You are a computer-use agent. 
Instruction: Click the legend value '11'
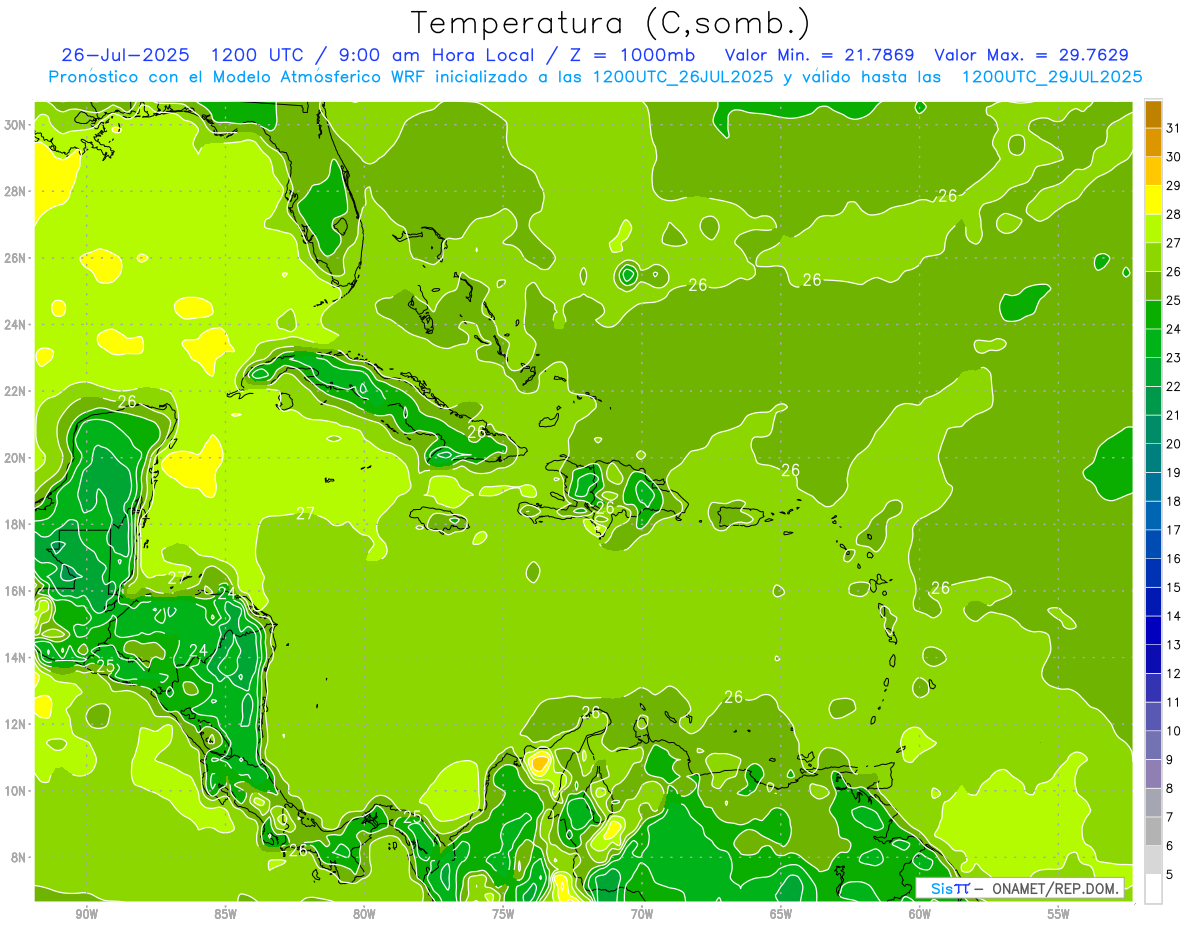tap(1174, 702)
